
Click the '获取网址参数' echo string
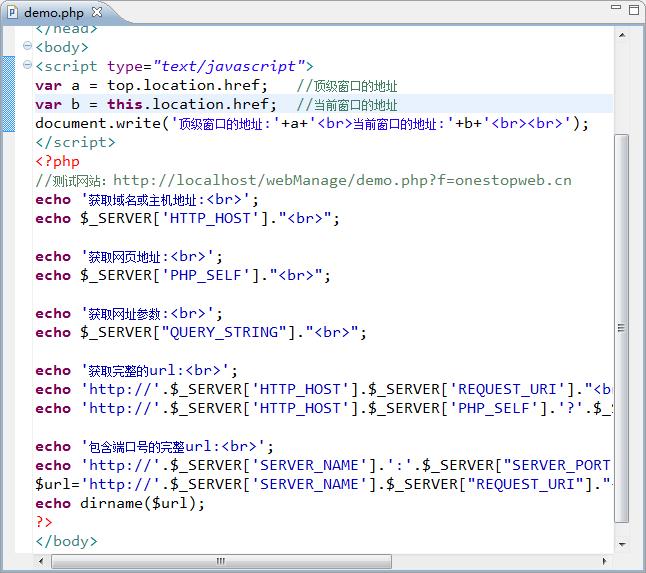147,313
